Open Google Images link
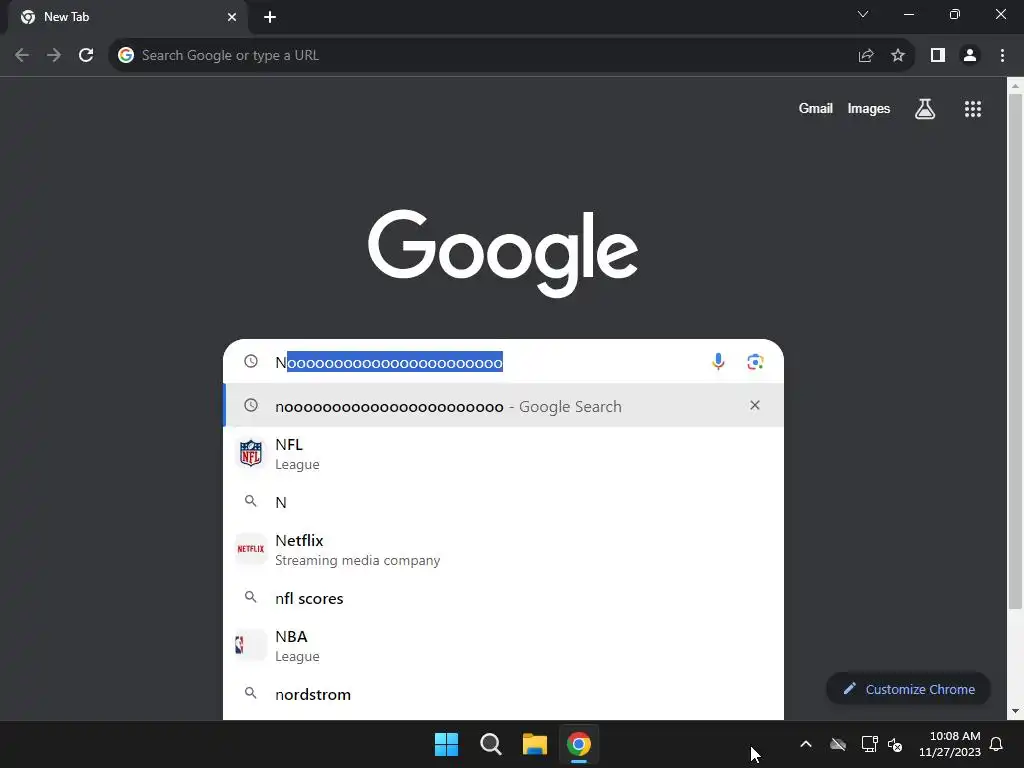This screenshot has width=1024, height=768. [869, 108]
